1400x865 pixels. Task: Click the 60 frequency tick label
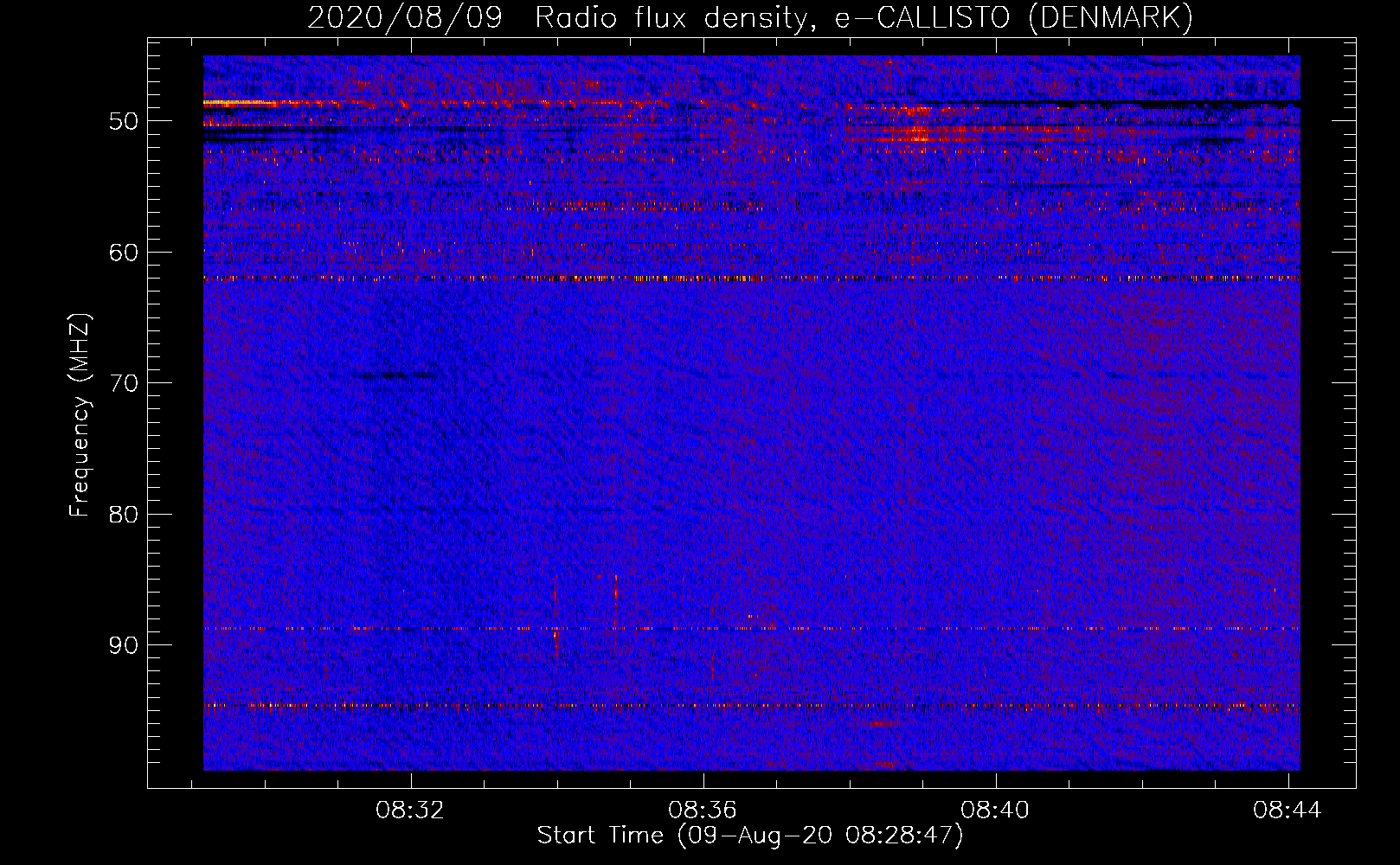click(123, 253)
